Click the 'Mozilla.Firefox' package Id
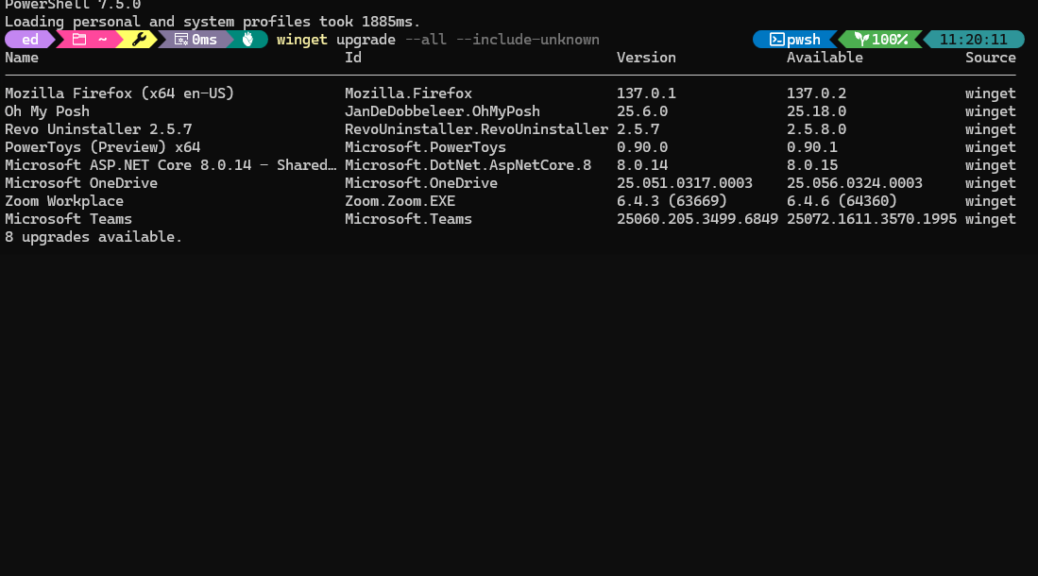The height and width of the screenshot is (576, 1038). 408,93
